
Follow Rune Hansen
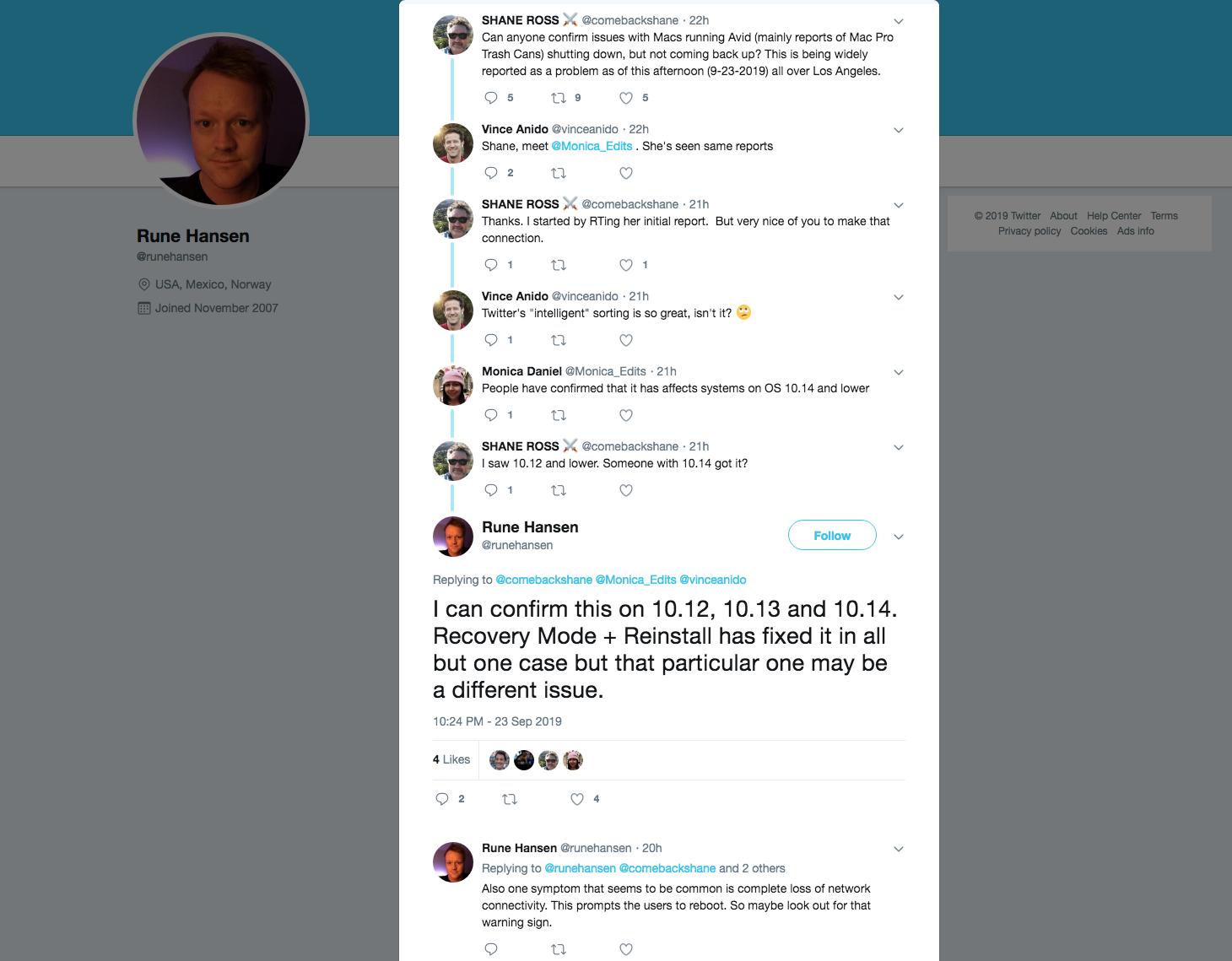tap(832, 536)
